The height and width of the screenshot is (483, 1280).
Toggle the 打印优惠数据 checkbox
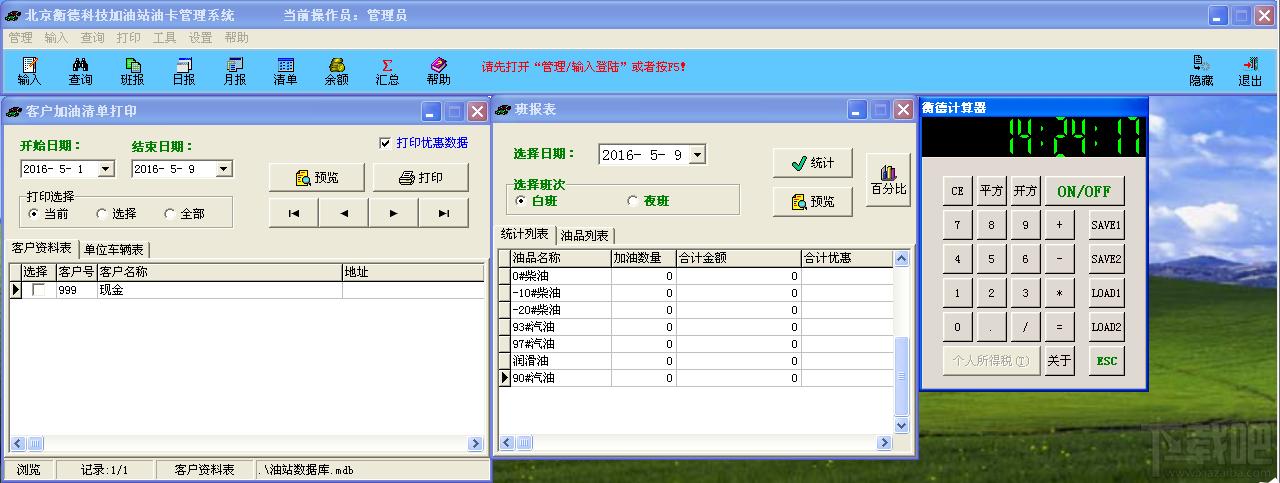[x=385, y=143]
